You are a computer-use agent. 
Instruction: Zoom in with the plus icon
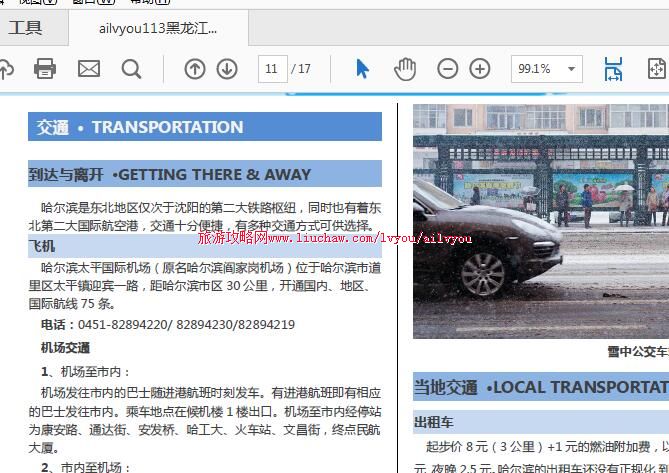(480, 69)
